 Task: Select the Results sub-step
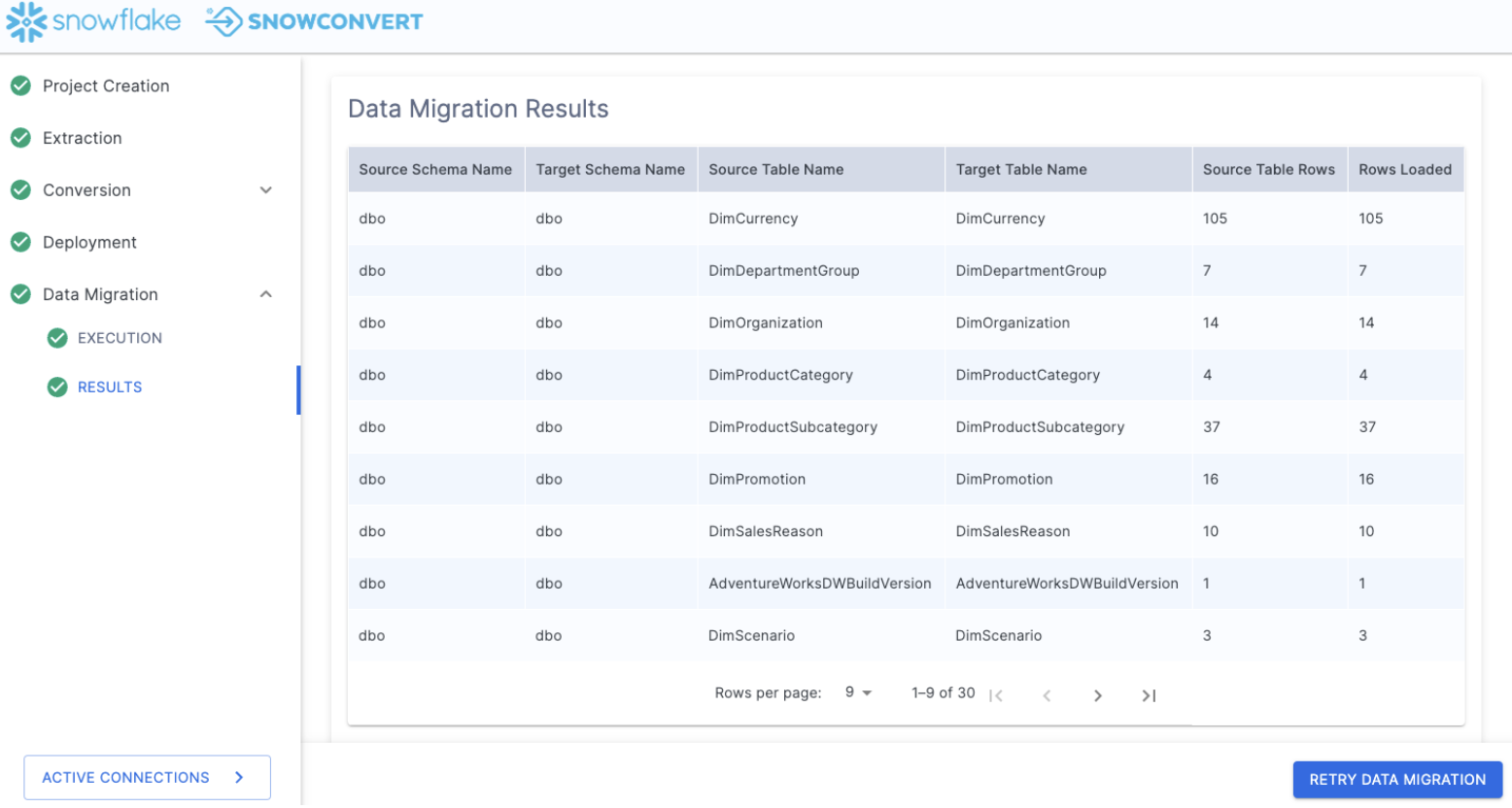click(110, 387)
